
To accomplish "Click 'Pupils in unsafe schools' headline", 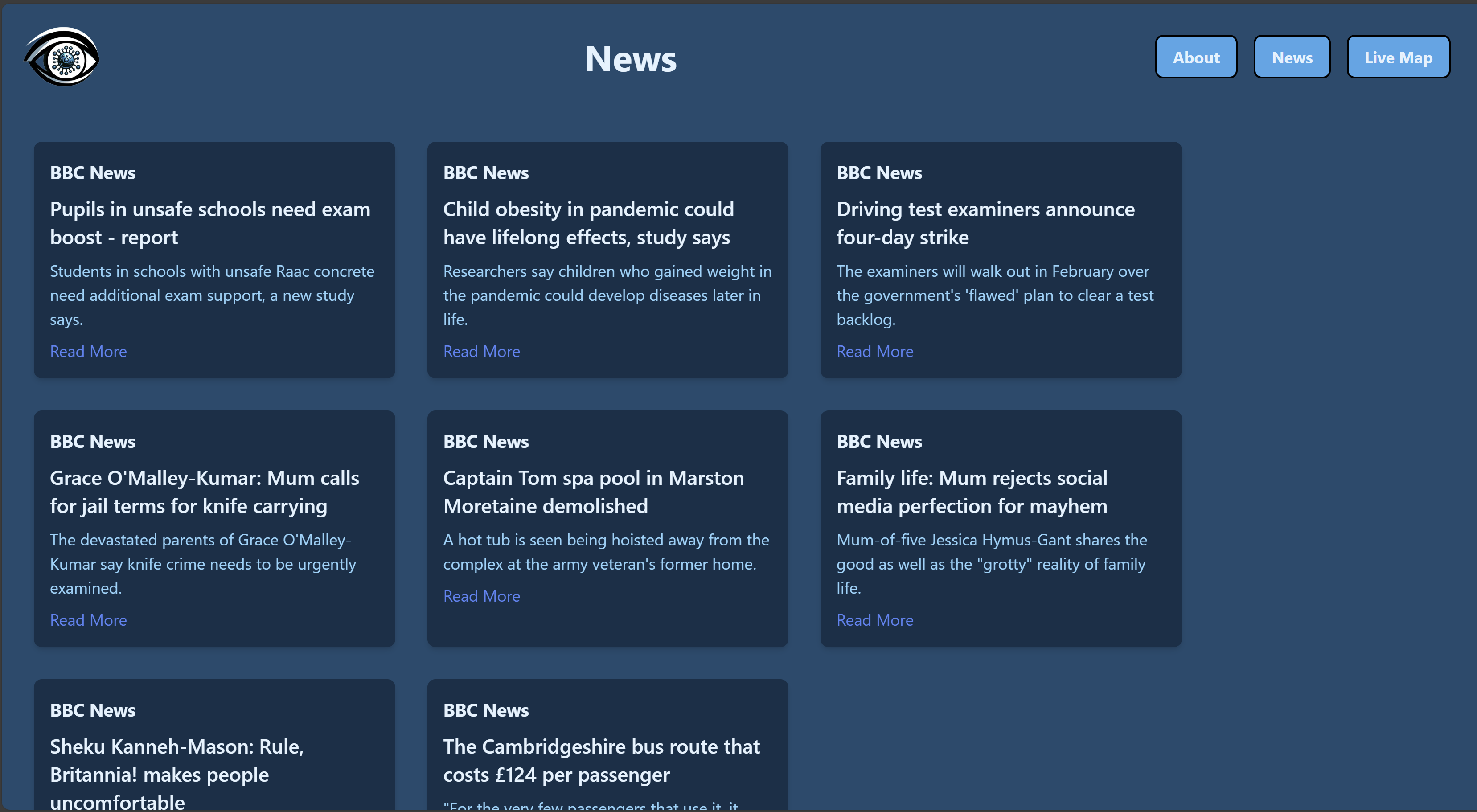I will tap(210, 223).
